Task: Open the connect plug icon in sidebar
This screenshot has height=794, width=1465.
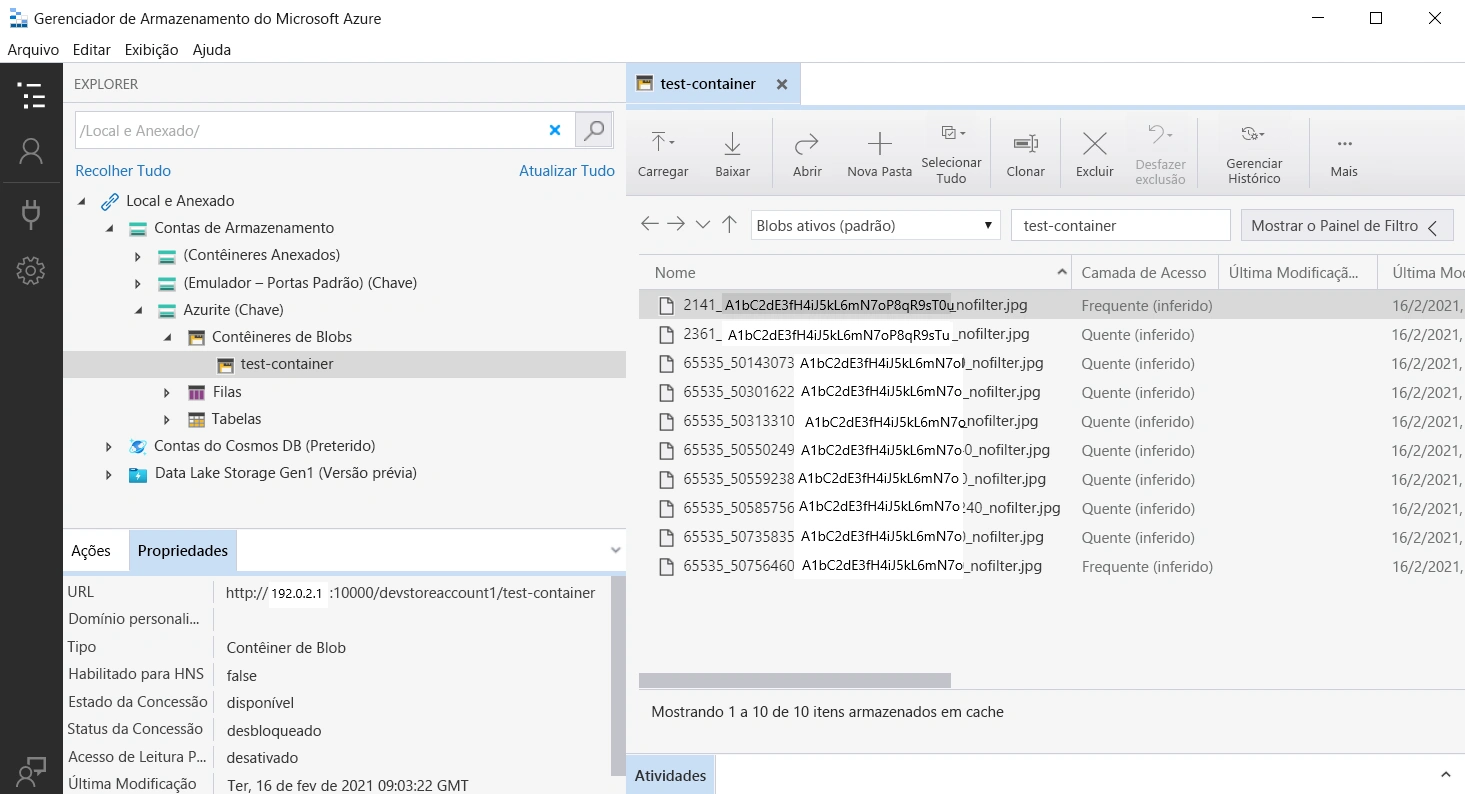Action: tap(31, 213)
